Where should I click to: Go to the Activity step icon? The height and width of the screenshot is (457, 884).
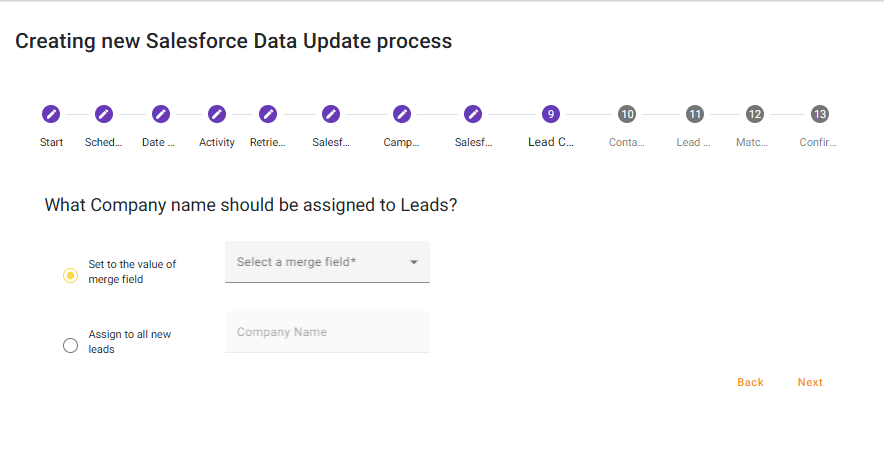[217, 114]
